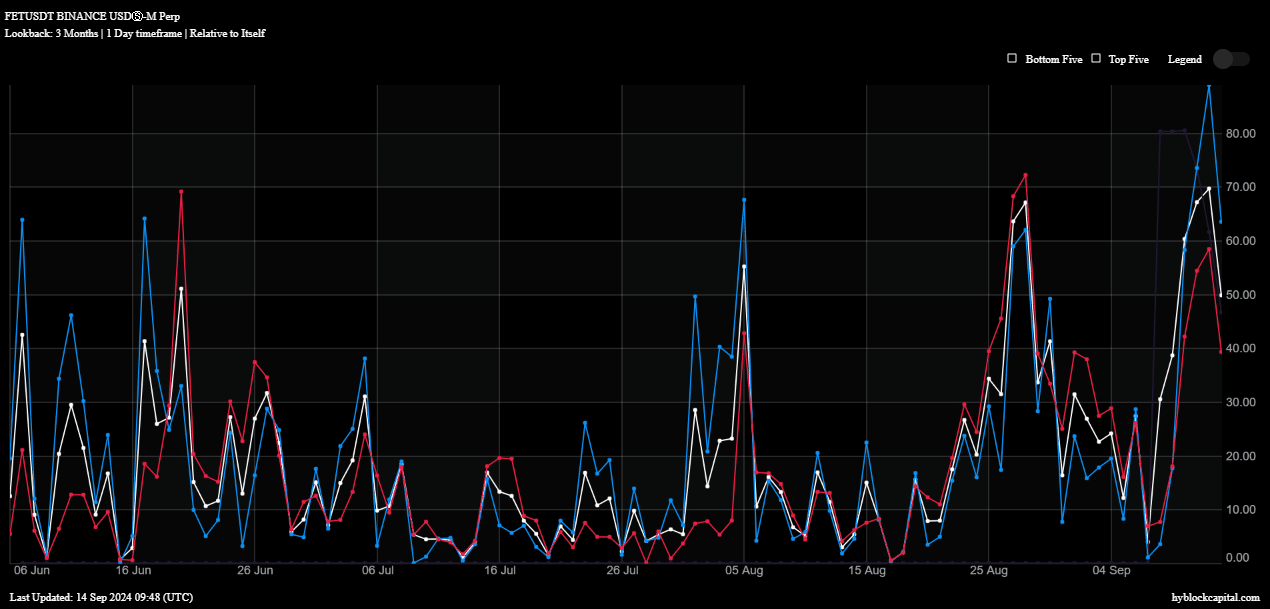Click the Bottom Five label text
Screen dimensions: 1270x609
click(1054, 59)
